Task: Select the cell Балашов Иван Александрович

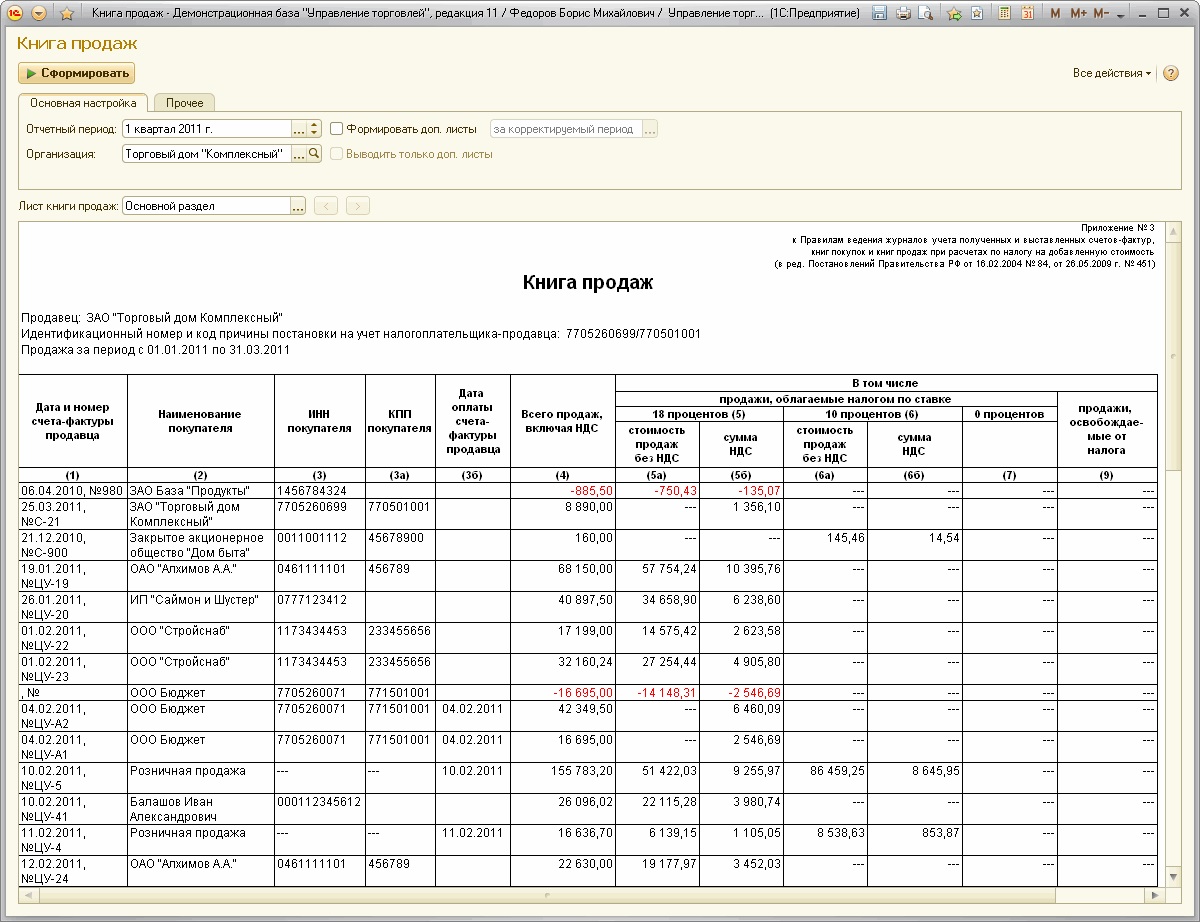Action: (201, 809)
